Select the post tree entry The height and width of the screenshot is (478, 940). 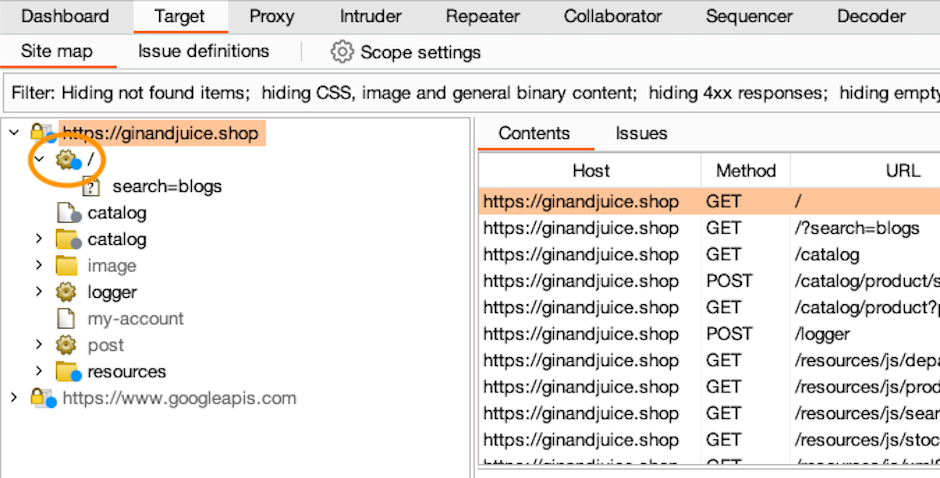tap(106, 345)
